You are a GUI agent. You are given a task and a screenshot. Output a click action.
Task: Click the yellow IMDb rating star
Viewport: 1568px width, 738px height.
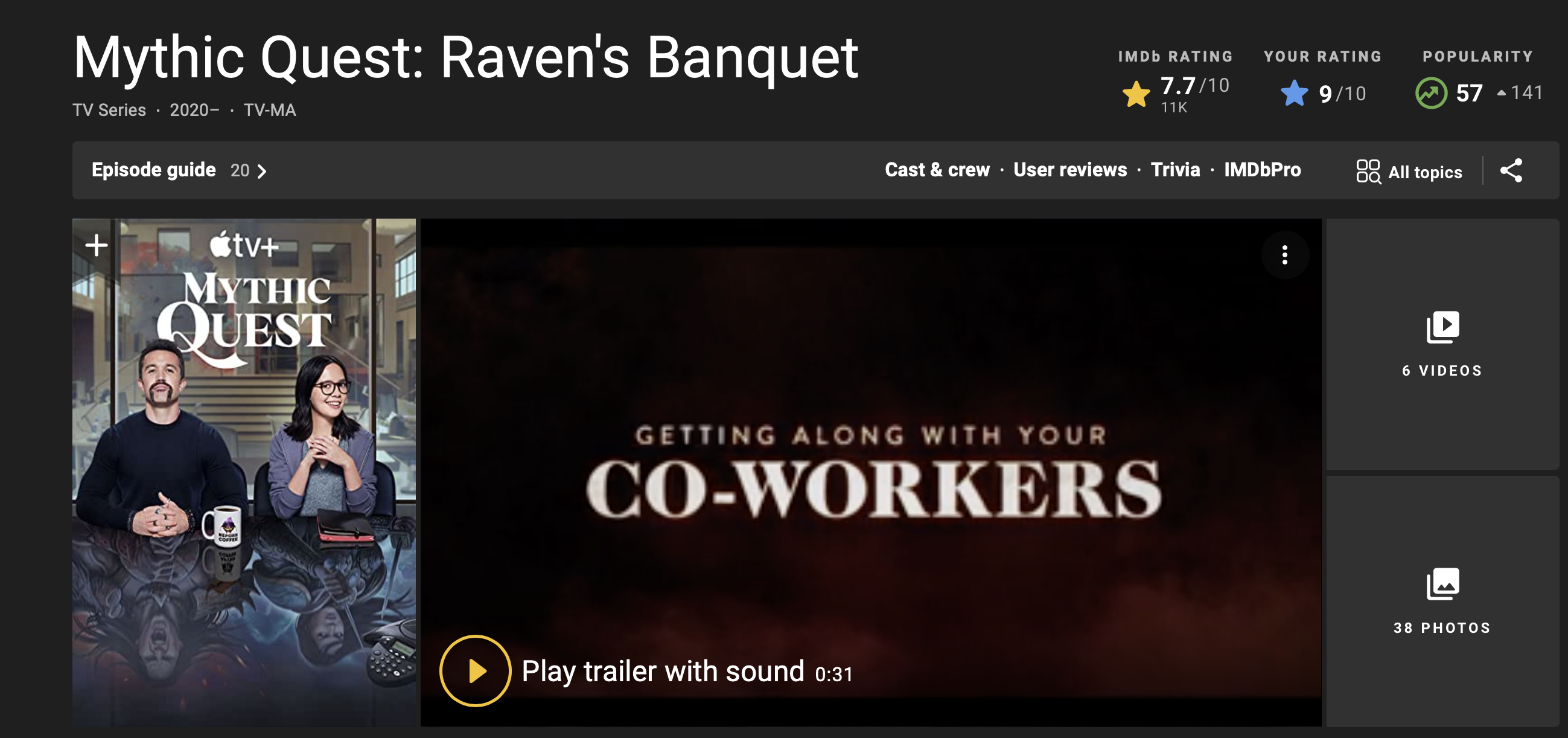[x=1136, y=94]
